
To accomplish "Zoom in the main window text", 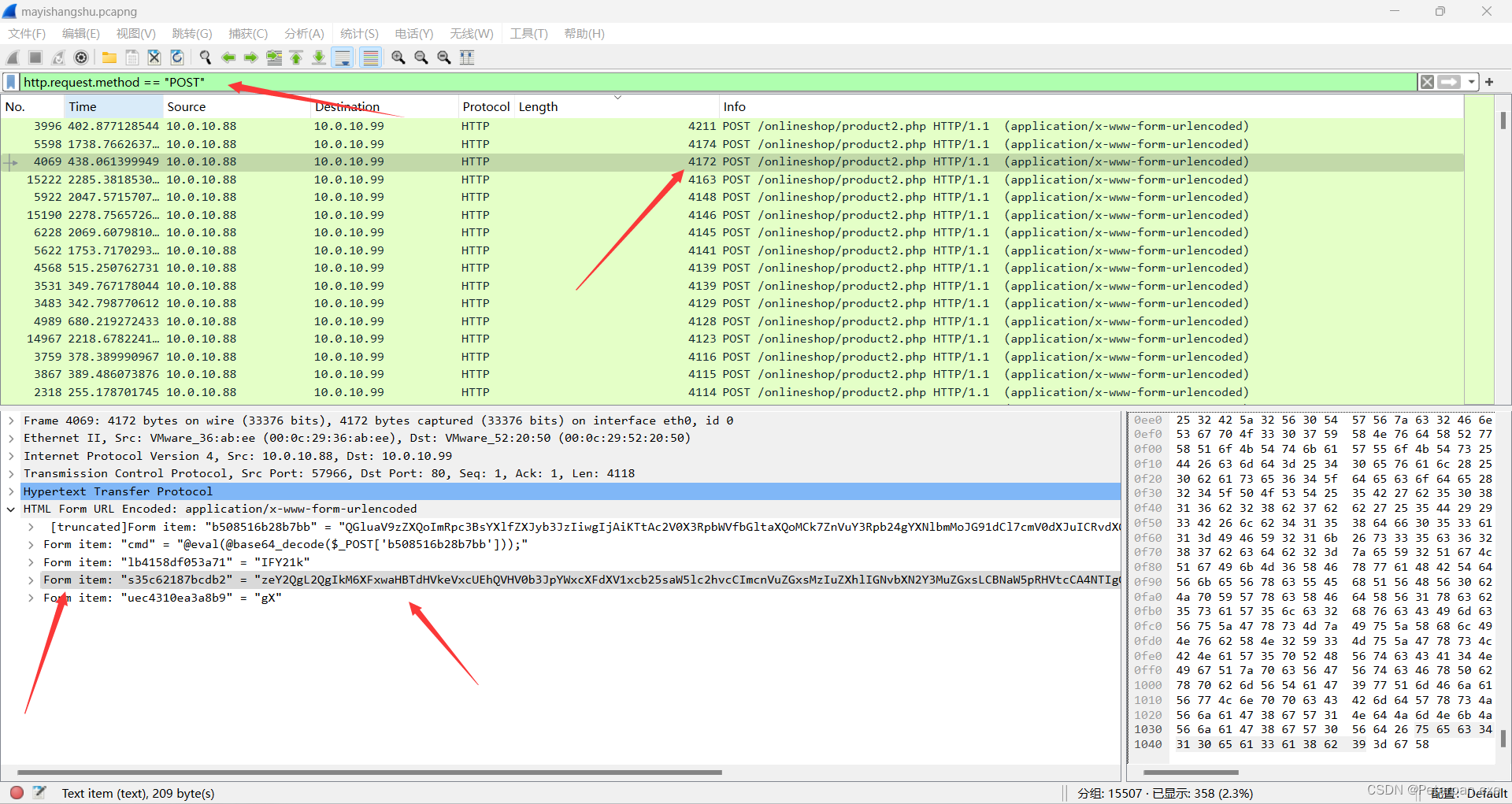I will click(398, 57).
